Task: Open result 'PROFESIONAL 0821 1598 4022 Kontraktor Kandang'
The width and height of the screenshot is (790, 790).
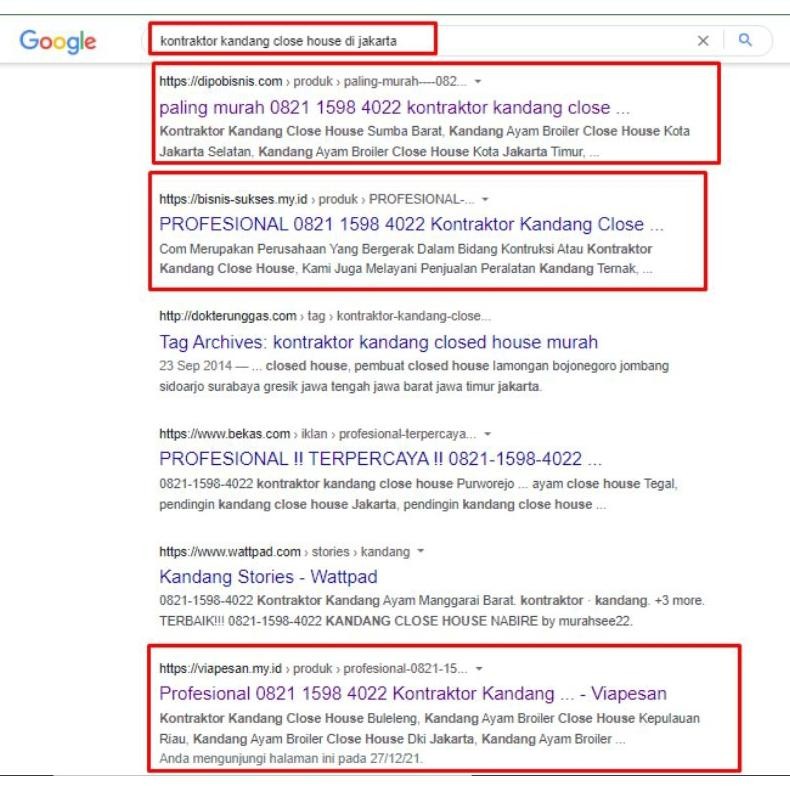Action: 411,224
